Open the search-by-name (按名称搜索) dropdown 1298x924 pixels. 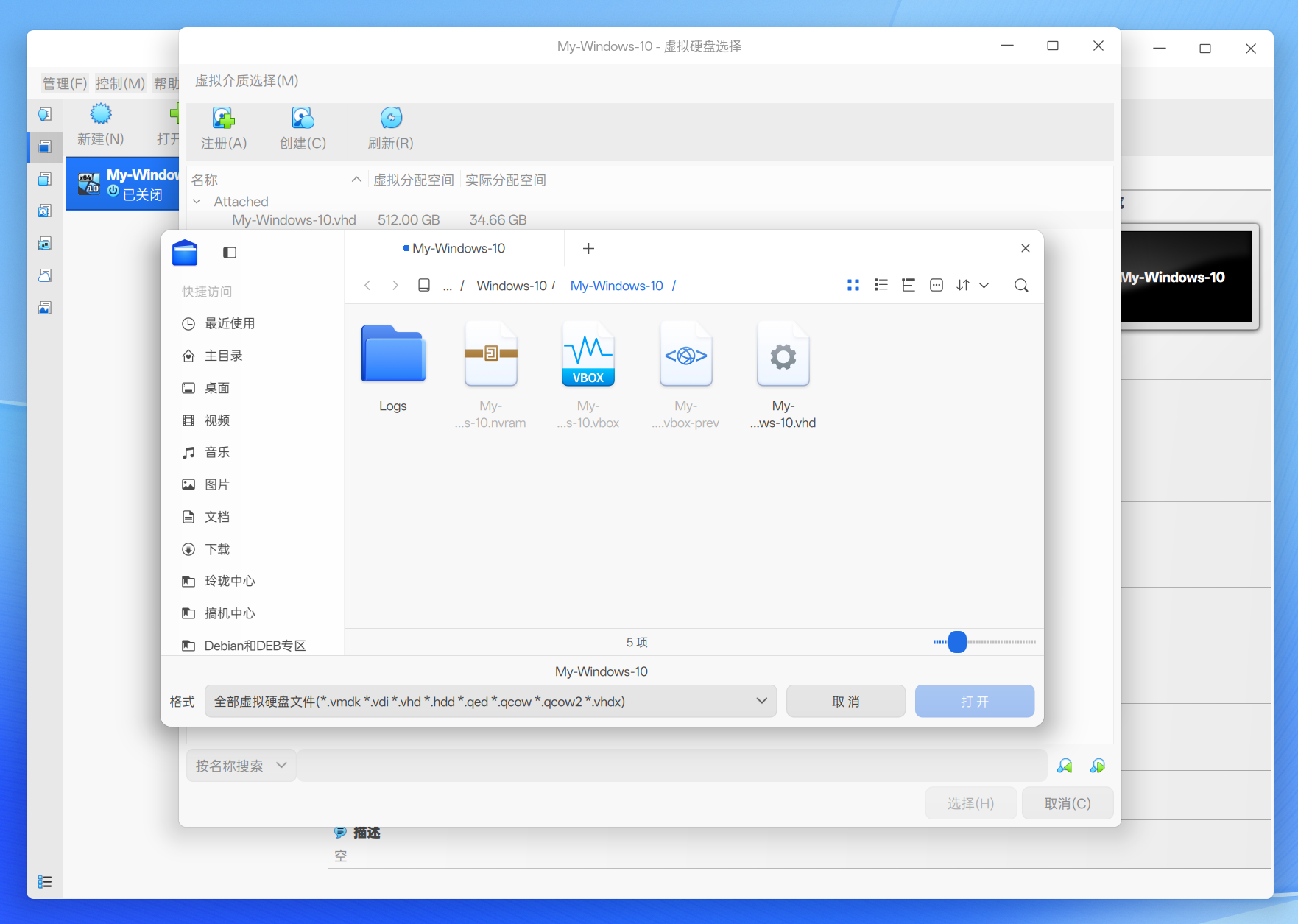pos(241,766)
